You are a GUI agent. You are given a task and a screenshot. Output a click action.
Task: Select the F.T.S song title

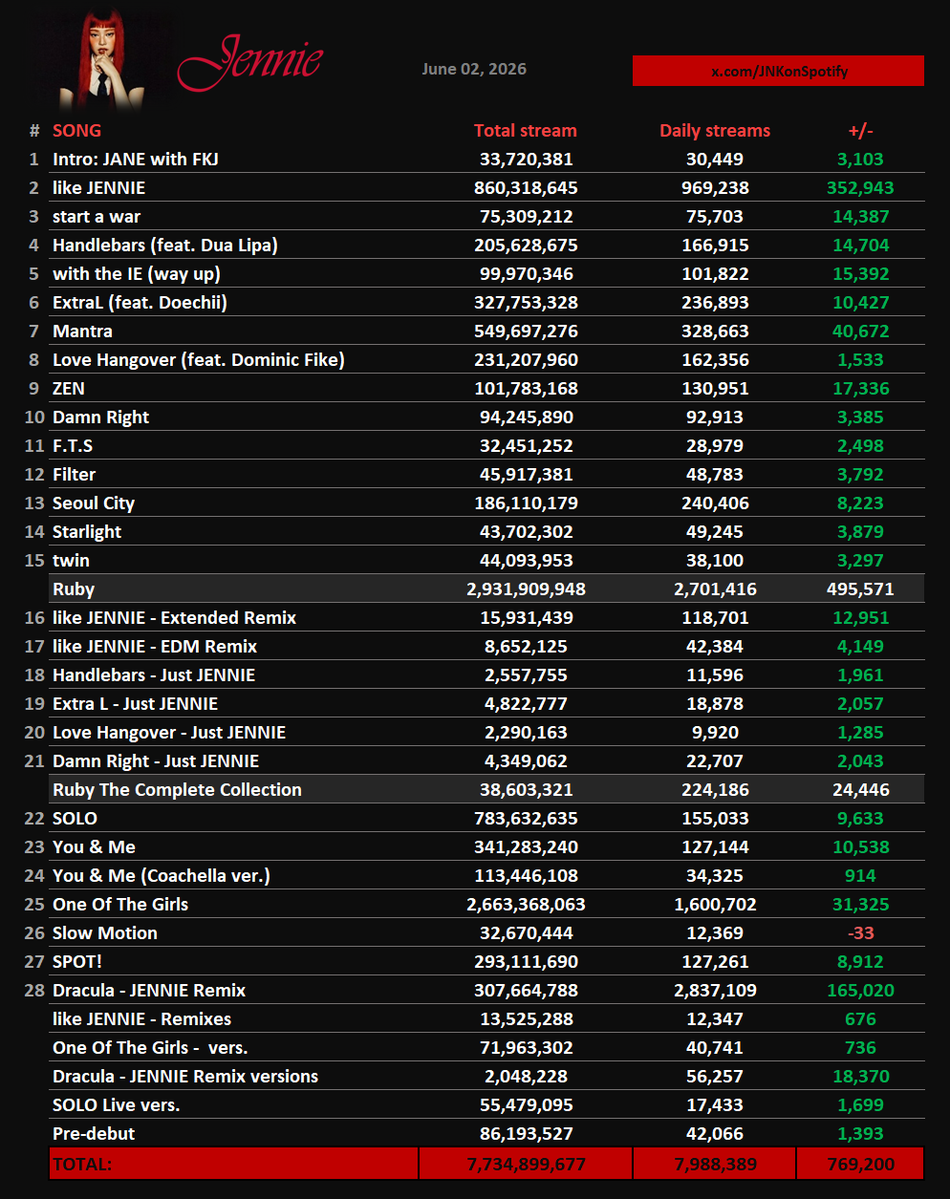(x=73, y=446)
